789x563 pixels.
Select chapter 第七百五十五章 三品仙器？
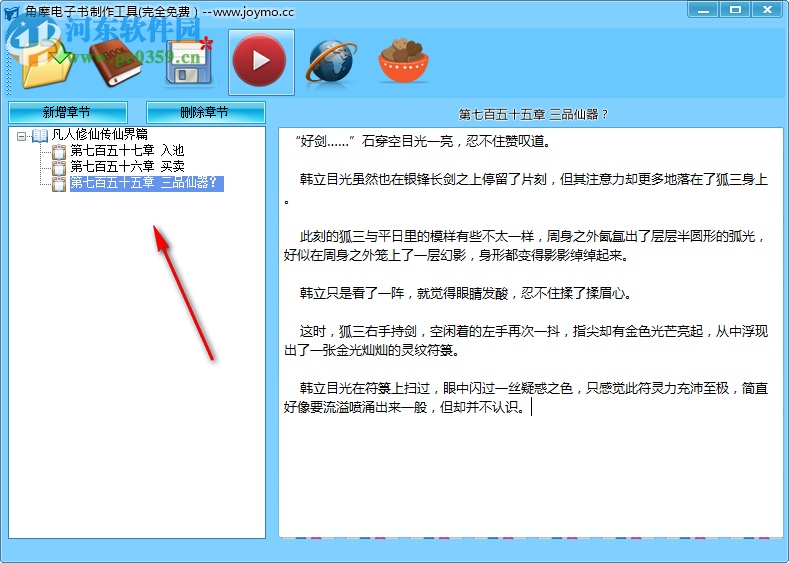pyautogui.click(x=146, y=183)
